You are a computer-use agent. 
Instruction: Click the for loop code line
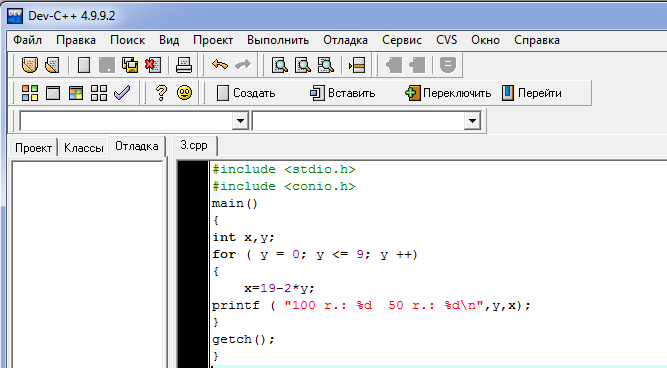click(x=315, y=254)
